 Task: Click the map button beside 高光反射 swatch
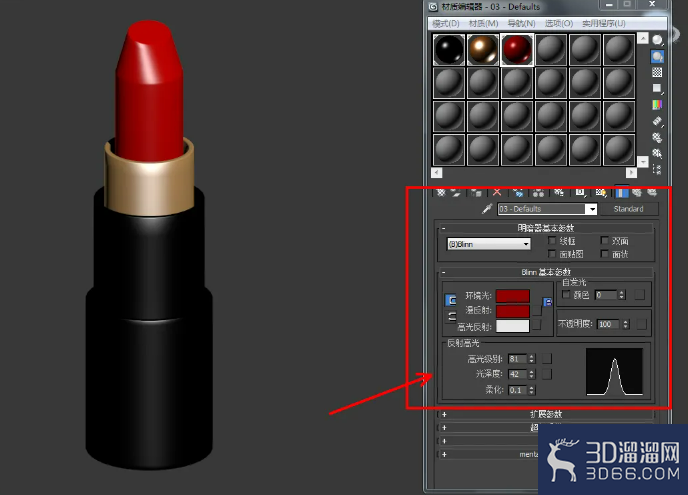[x=537, y=325]
